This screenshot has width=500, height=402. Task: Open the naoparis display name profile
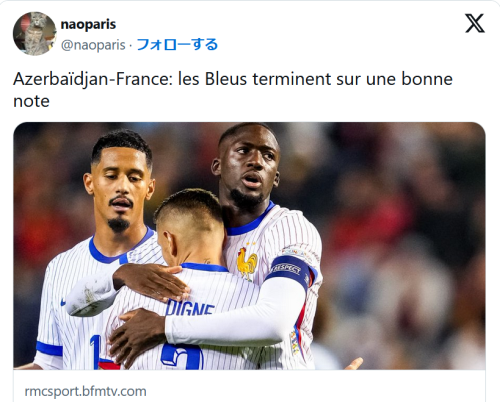[x=88, y=24]
